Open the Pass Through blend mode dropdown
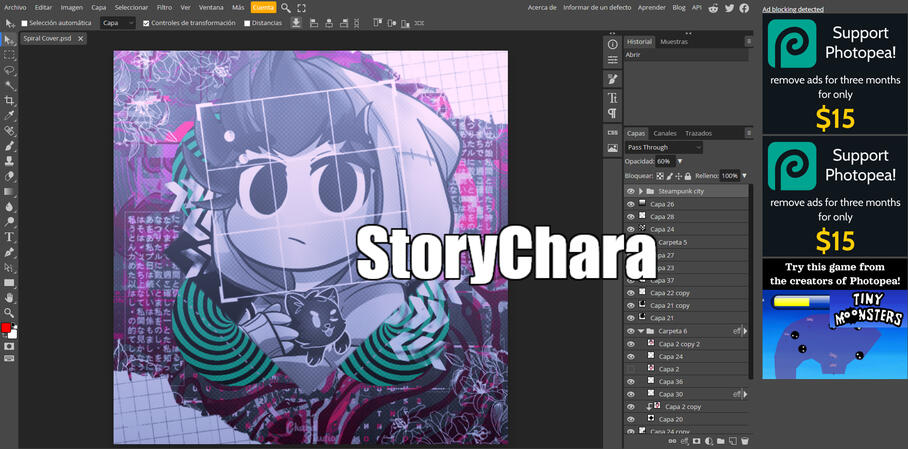 point(664,147)
